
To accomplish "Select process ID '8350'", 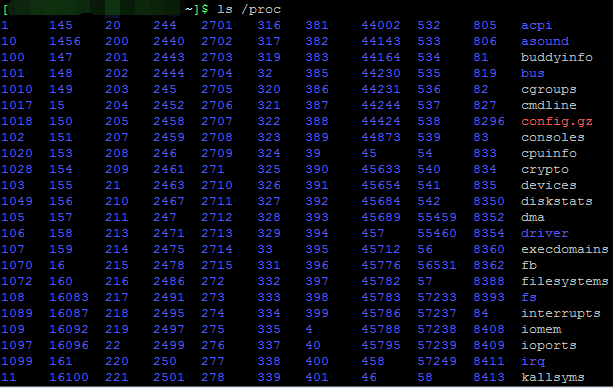I will [x=489, y=201].
